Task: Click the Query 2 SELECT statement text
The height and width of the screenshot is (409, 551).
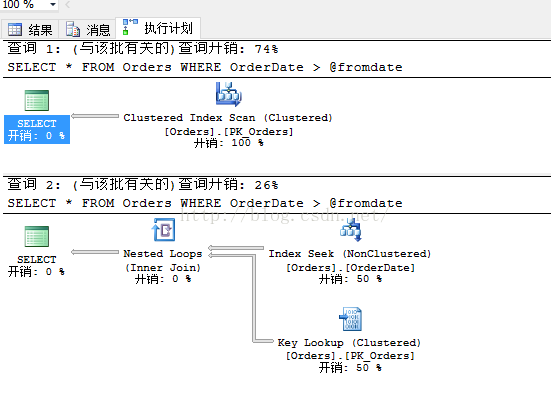Action: [x=205, y=203]
